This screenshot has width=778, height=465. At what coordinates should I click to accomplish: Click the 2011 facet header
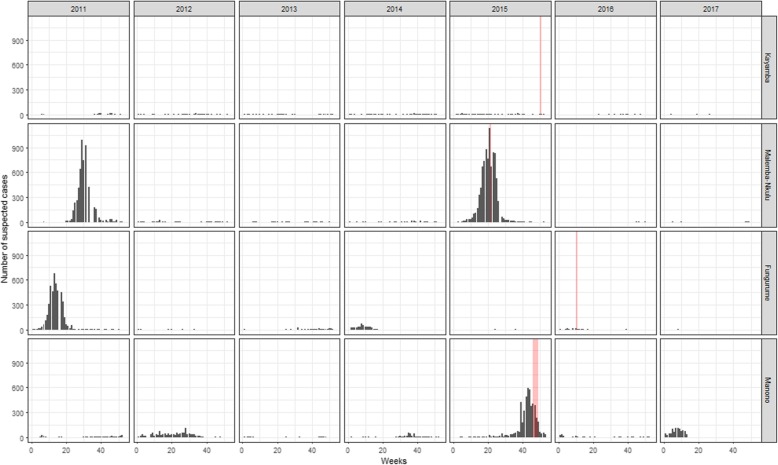click(78, 8)
